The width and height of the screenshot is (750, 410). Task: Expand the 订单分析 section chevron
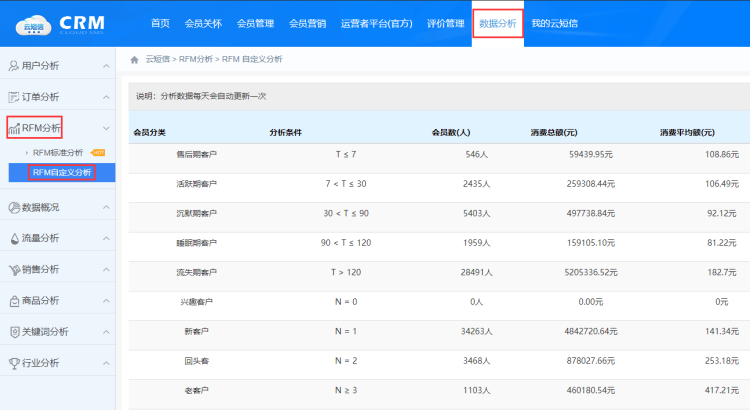point(106,97)
